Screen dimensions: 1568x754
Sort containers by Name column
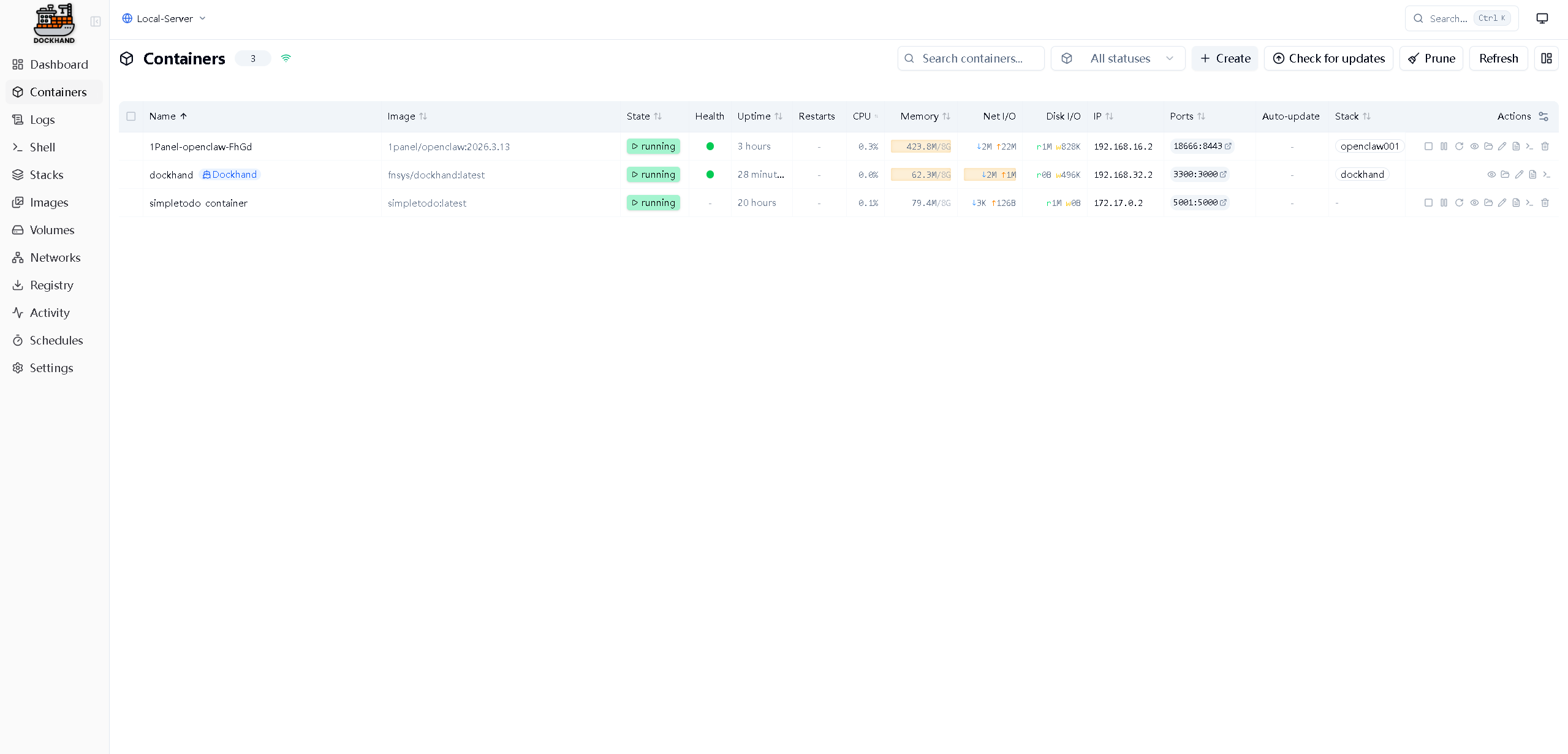click(168, 116)
